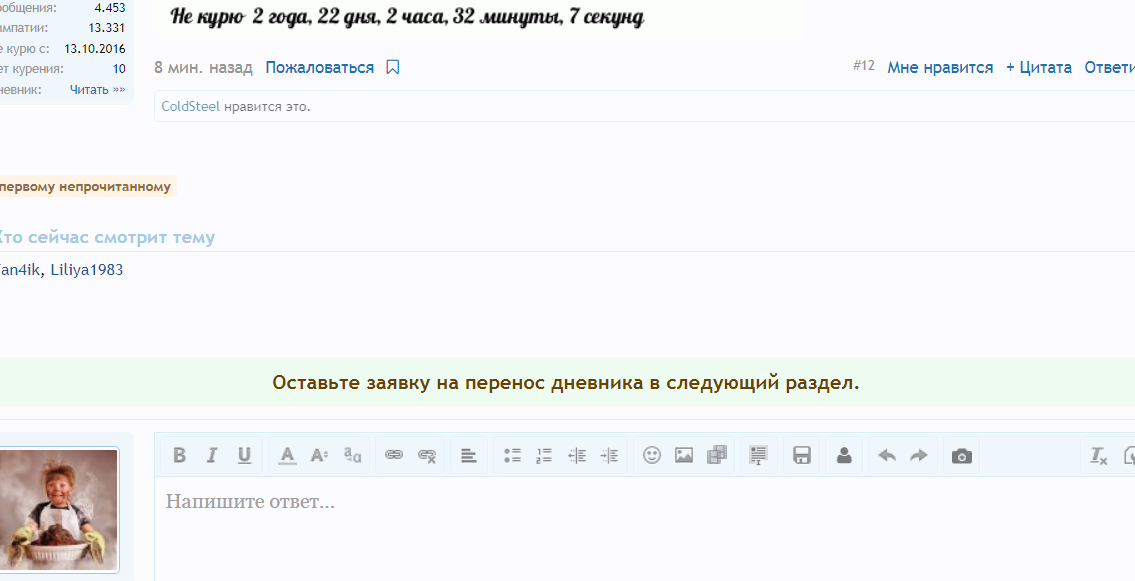1135x581 pixels.
Task: Open the smilies picker
Action: coord(652,455)
